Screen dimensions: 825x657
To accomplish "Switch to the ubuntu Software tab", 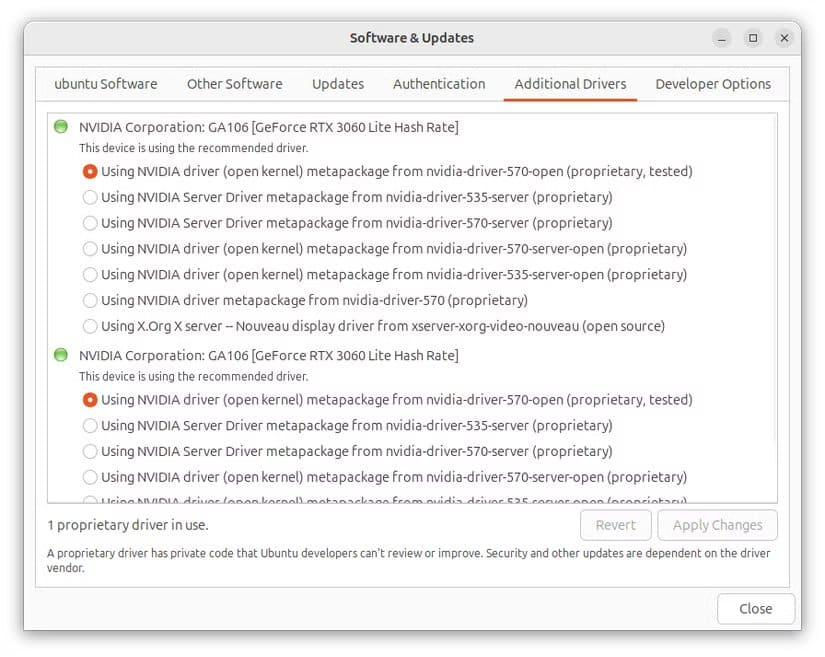I will point(106,84).
